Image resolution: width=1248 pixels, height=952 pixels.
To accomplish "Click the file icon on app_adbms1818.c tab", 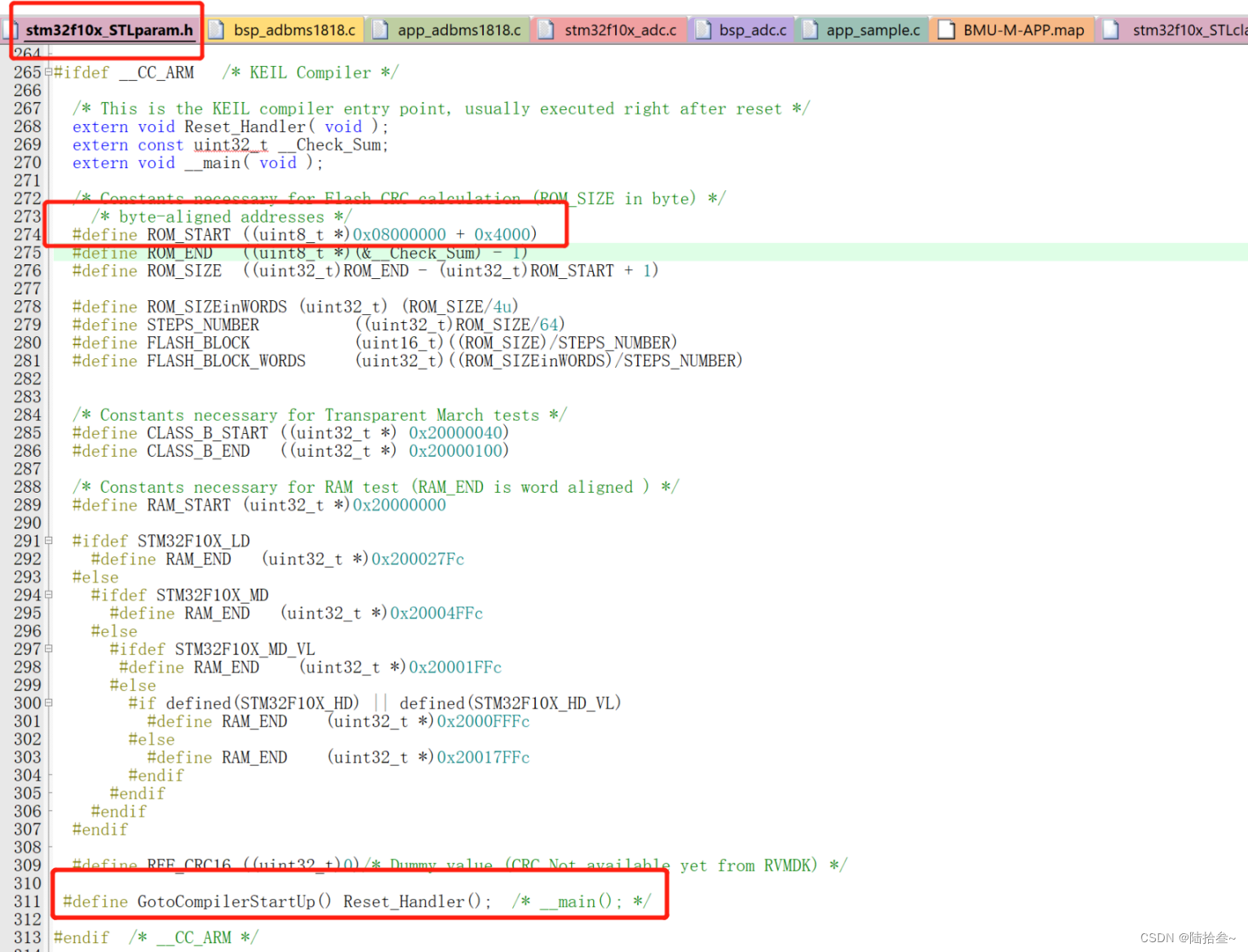I will pyautogui.click(x=380, y=29).
